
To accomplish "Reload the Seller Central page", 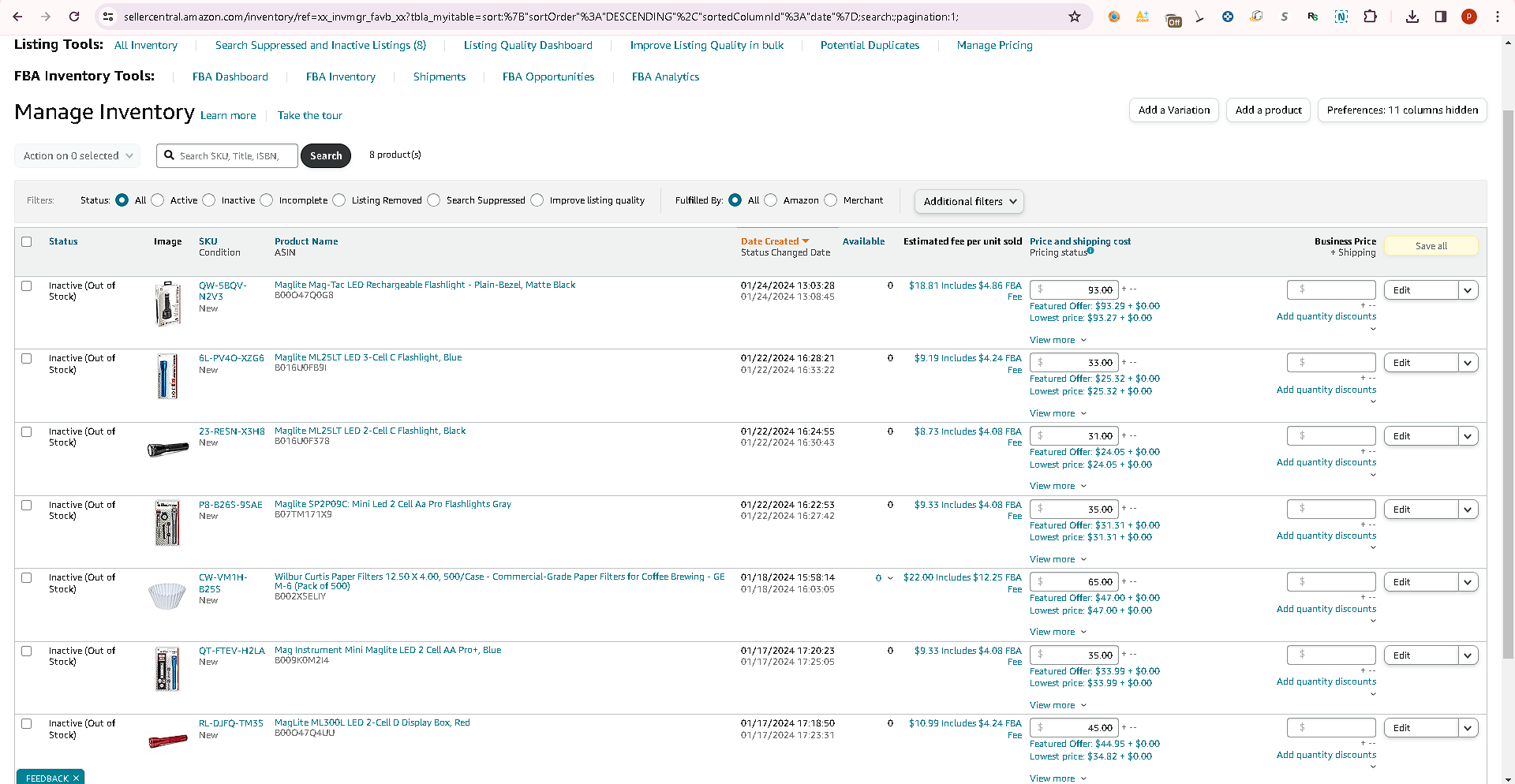I will (x=74, y=17).
